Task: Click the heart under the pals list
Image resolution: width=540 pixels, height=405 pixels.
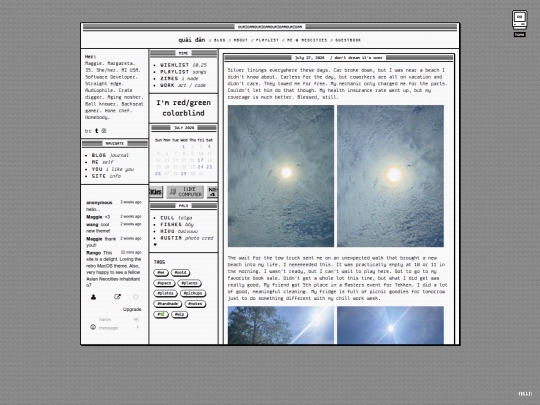Action: (155, 245)
